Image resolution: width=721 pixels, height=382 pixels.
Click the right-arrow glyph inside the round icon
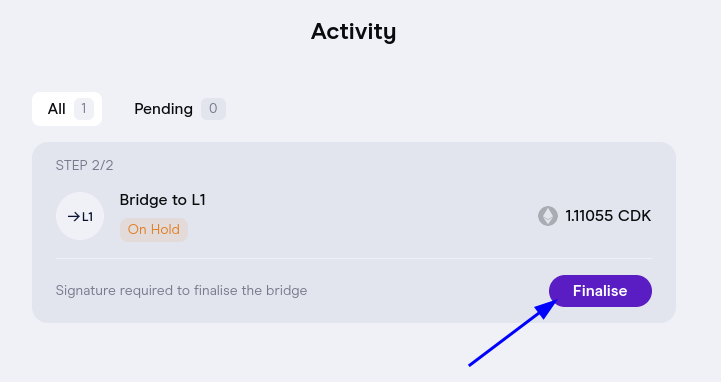coord(74,217)
